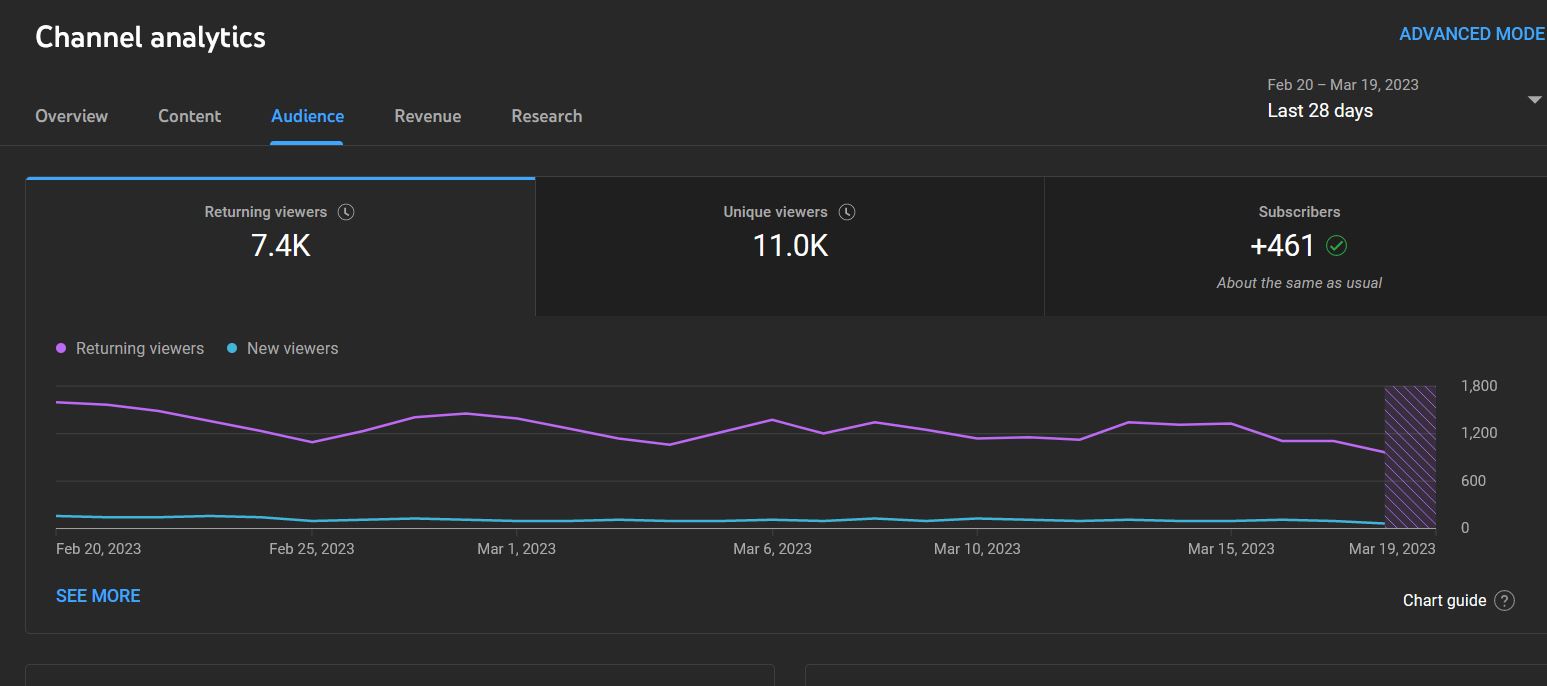Click the Chart guide text label
The image size is (1547, 686).
(1444, 601)
